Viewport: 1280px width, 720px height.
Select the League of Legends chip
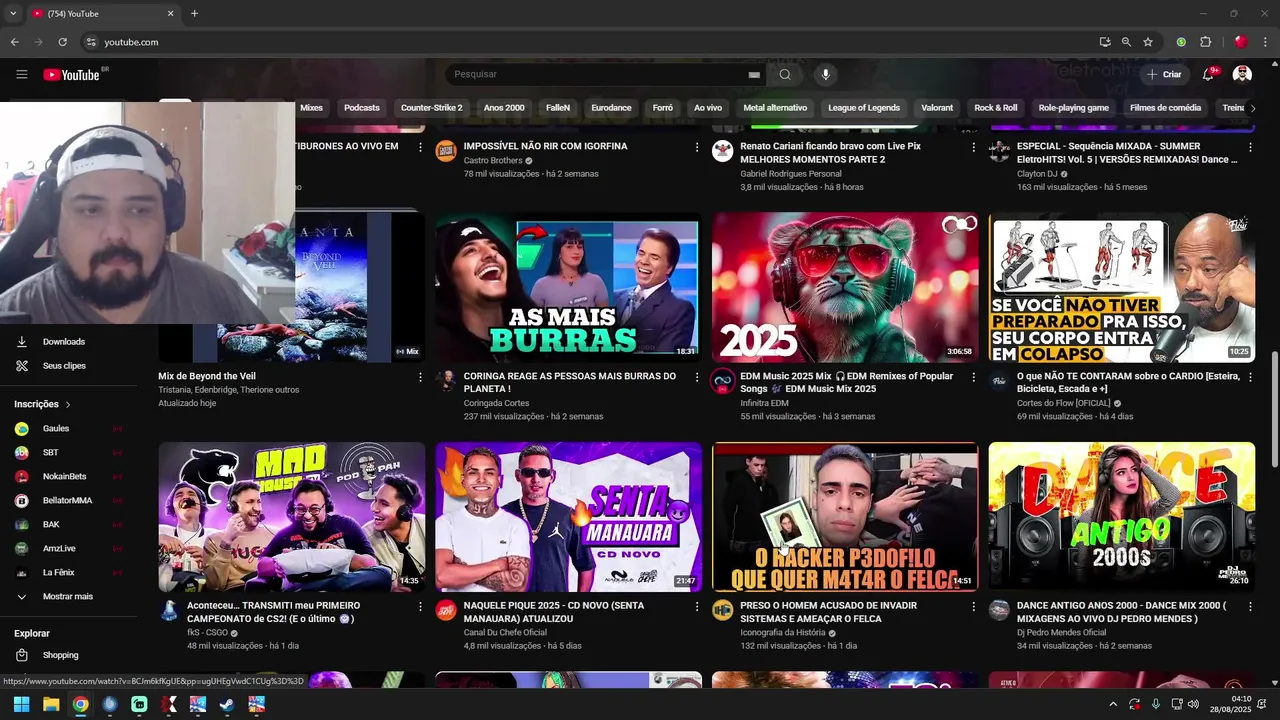tap(864, 108)
